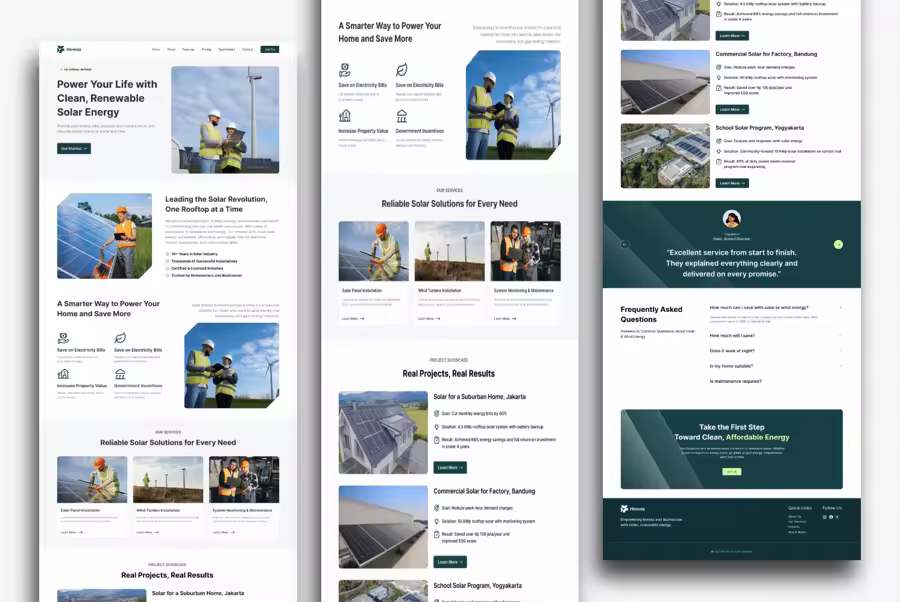900x602 pixels.
Task: Click the Government Incentives building icon in the left page
Action: (120, 374)
